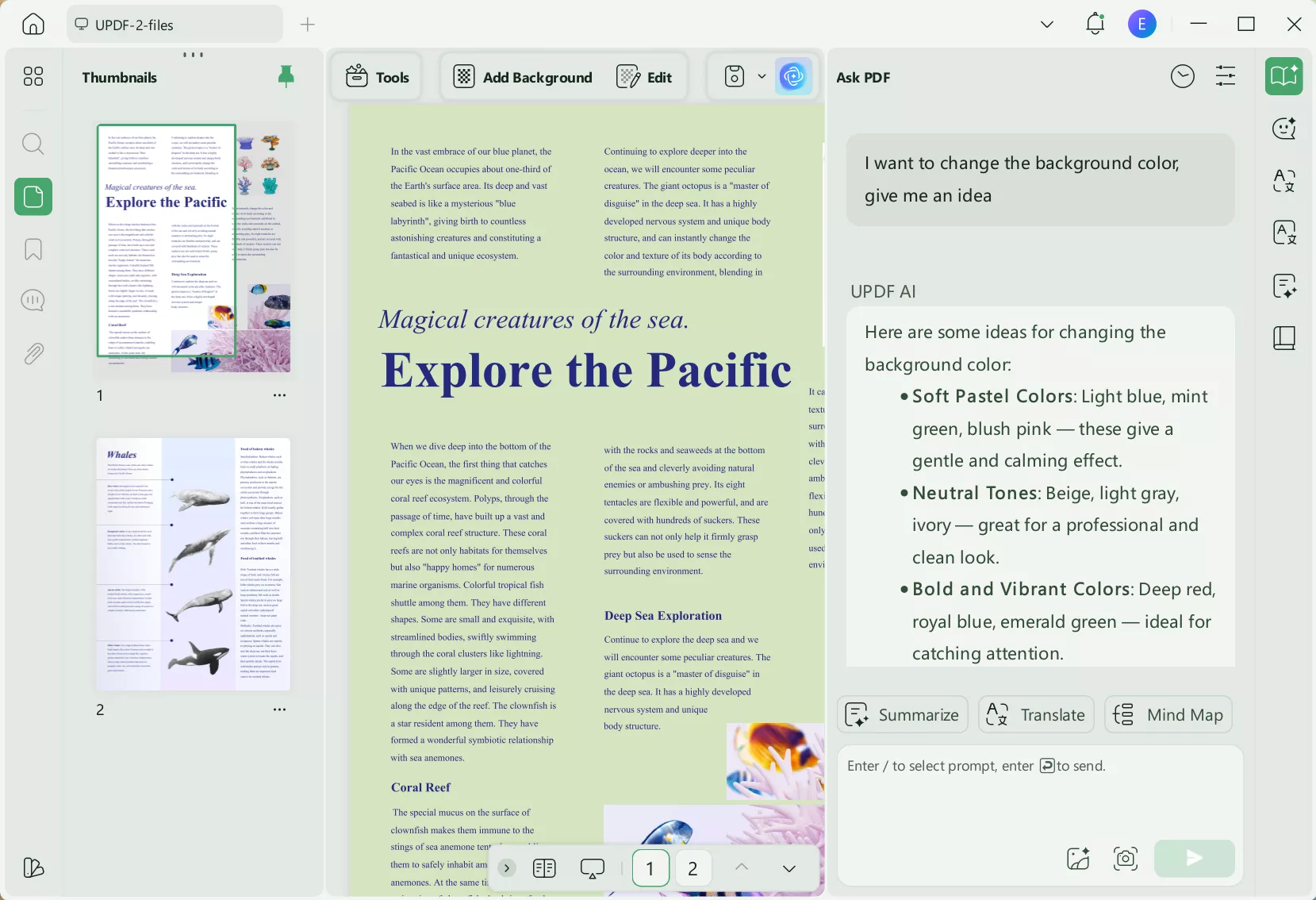1316x900 pixels.
Task: Open the panel layout icon in right sidebar
Action: [1284, 338]
